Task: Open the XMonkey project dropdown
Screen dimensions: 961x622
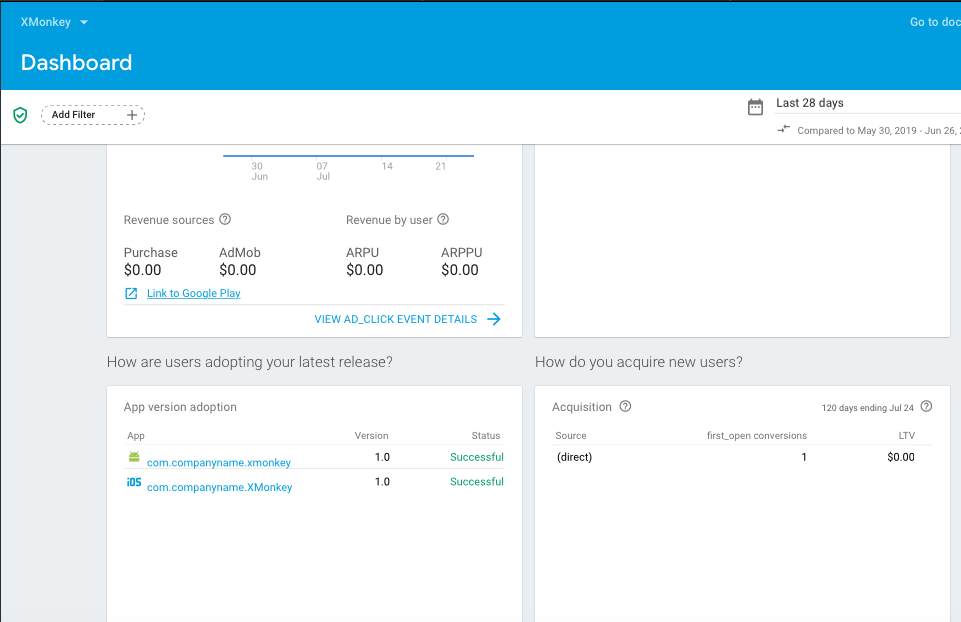Action: [54, 22]
